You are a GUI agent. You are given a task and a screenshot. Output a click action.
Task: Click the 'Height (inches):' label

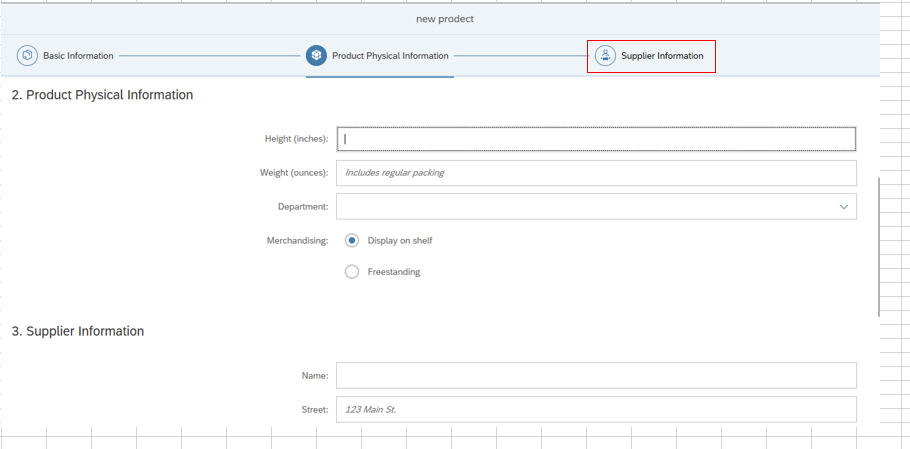[x=297, y=139]
